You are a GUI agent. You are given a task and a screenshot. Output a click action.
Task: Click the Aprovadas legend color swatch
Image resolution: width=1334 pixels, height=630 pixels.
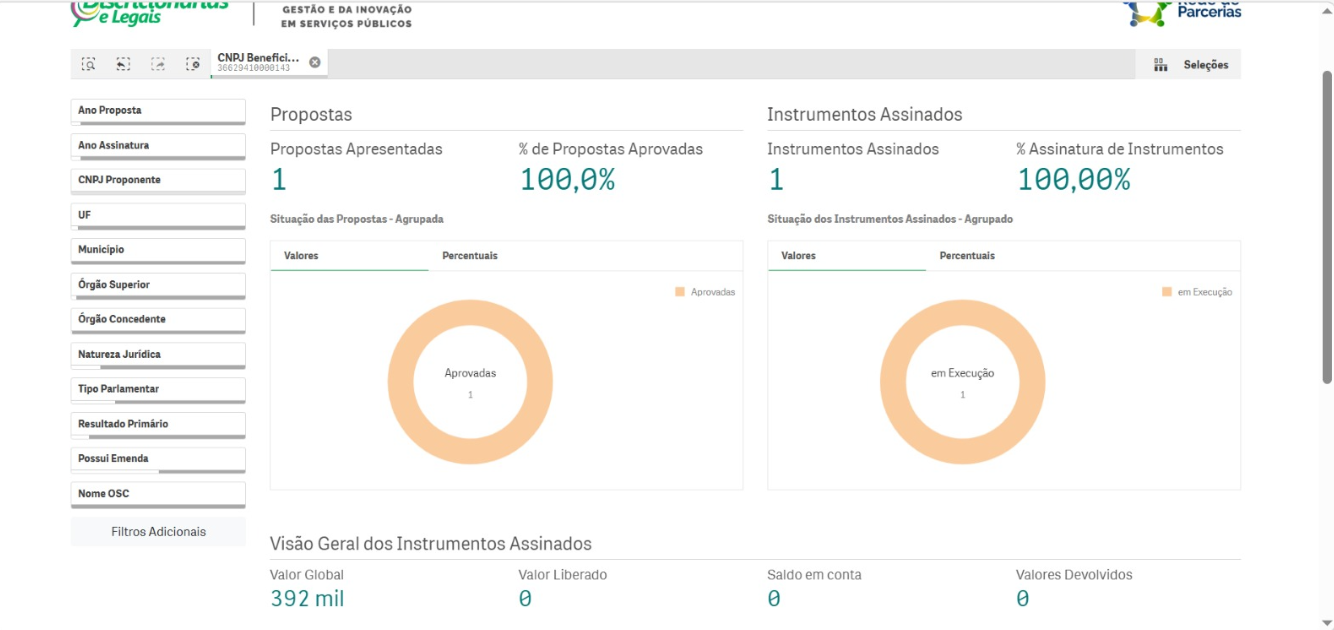click(680, 292)
